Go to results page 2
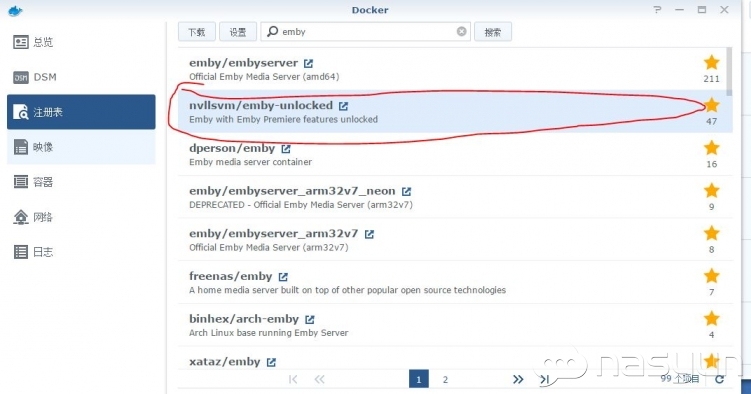Viewport: 751px width, 394px height. pyautogui.click(x=445, y=379)
